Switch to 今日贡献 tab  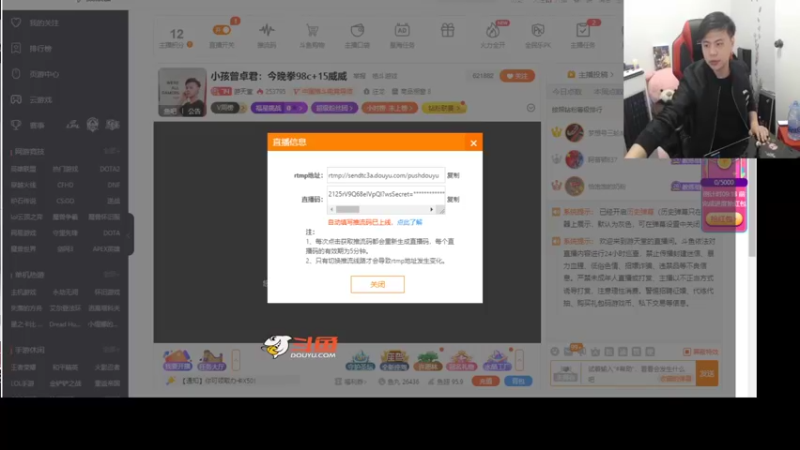567,92
